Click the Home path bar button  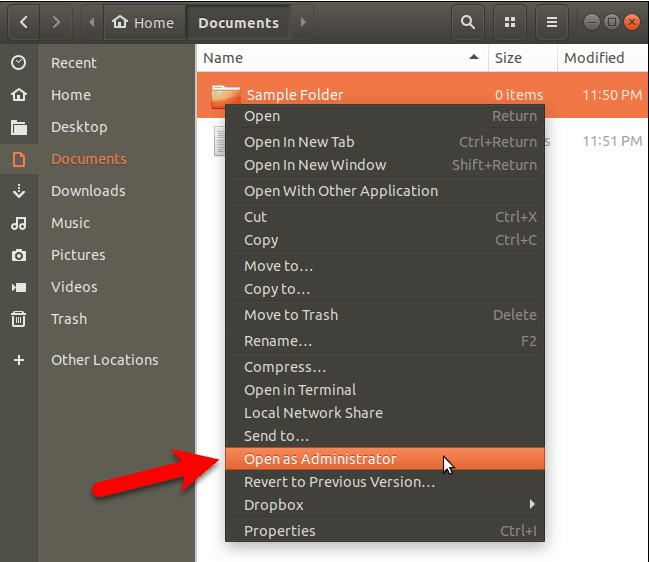click(143, 22)
